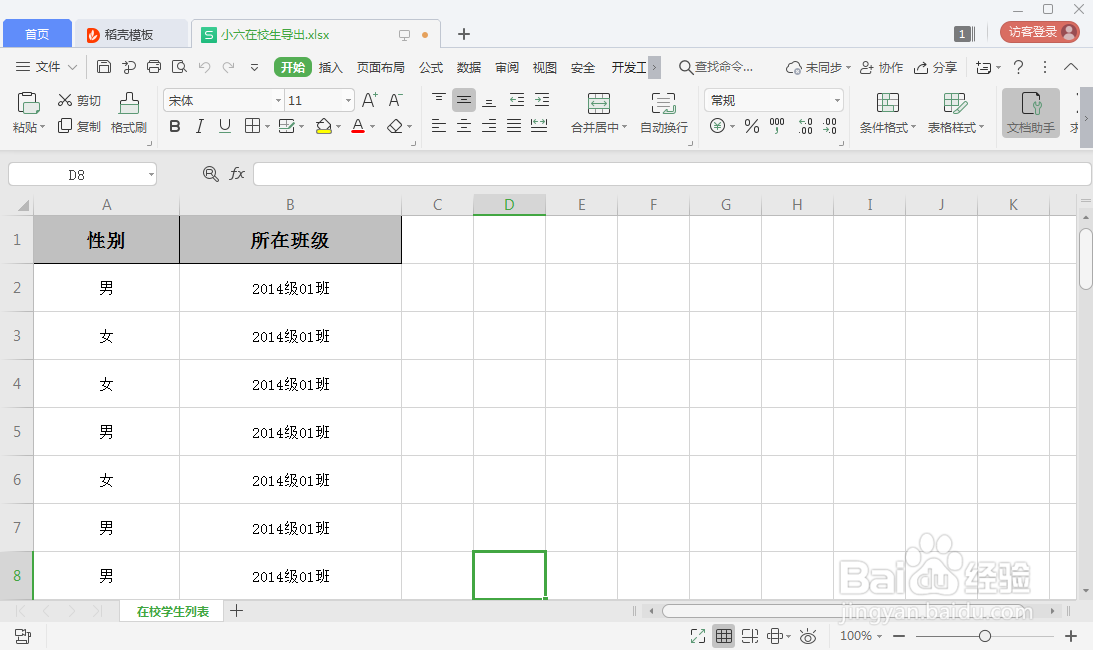The width and height of the screenshot is (1093, 650).
Task: Expand the font size dropdown showing 11
Action: click(x=346, y=100)
